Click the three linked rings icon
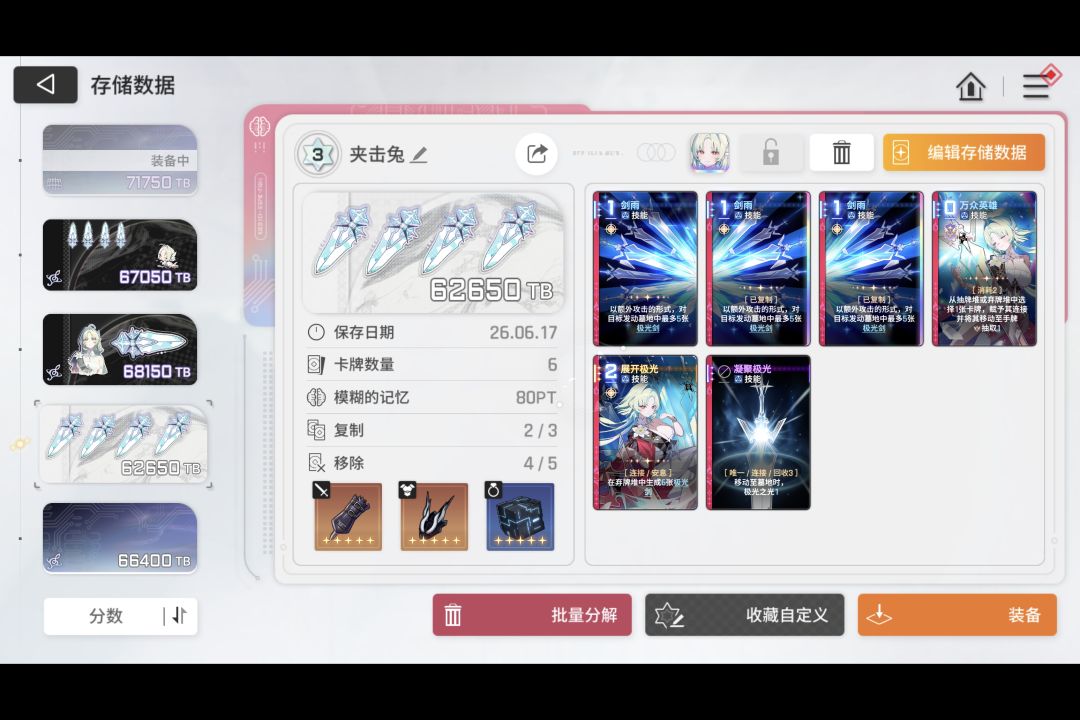This screenshot has width=1080, height=720. pyautogui.click(x=656, y=153)
